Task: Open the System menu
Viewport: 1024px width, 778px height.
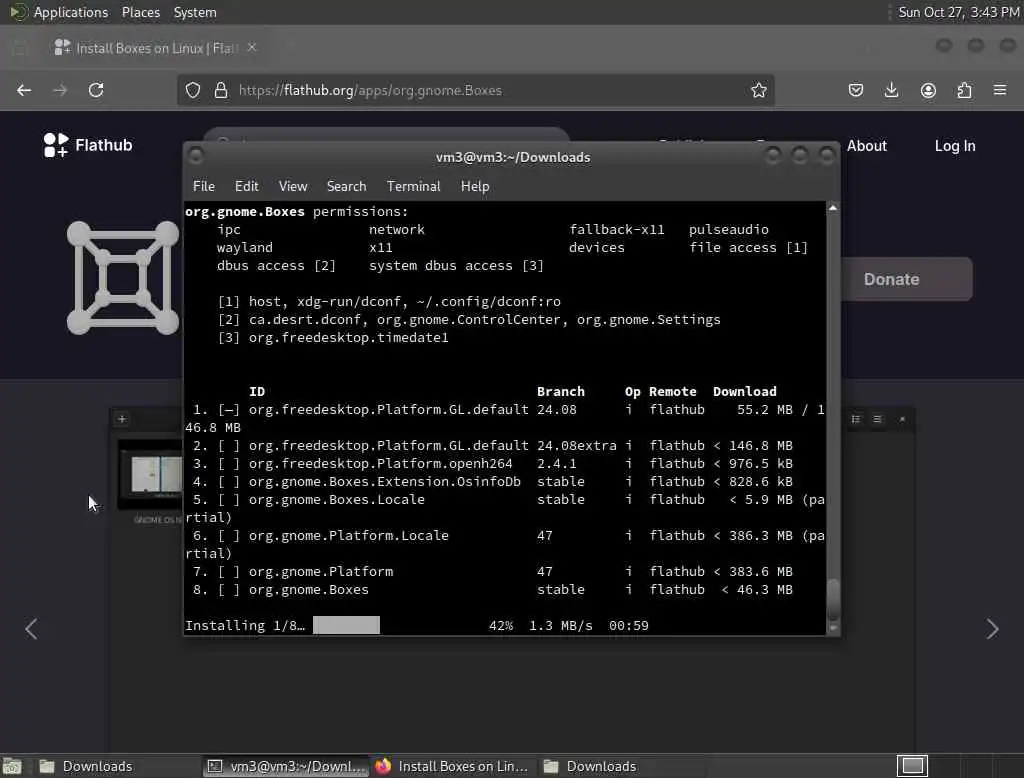Action: tap(195, 12)
